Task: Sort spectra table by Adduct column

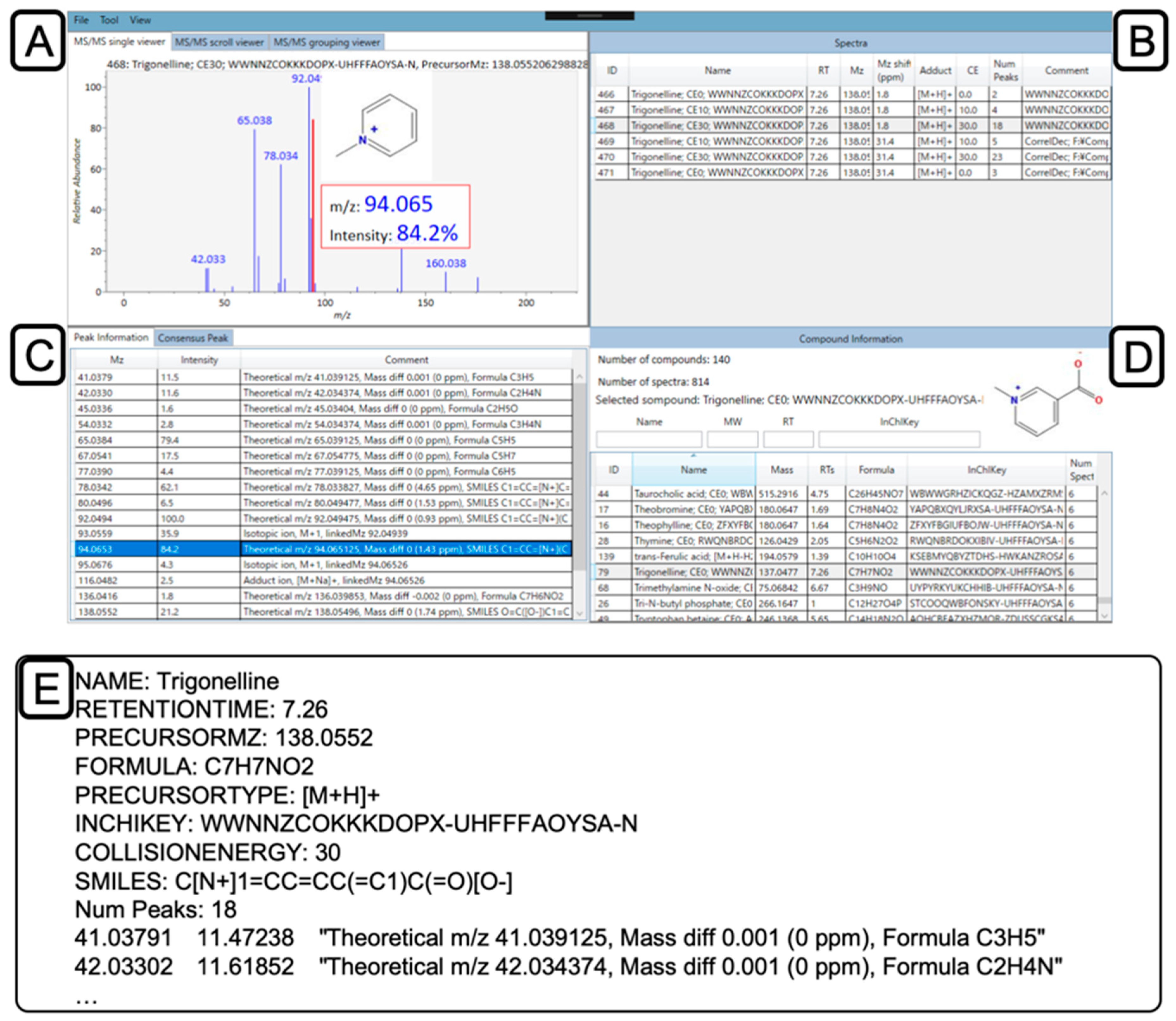Action: coord(935,71)
